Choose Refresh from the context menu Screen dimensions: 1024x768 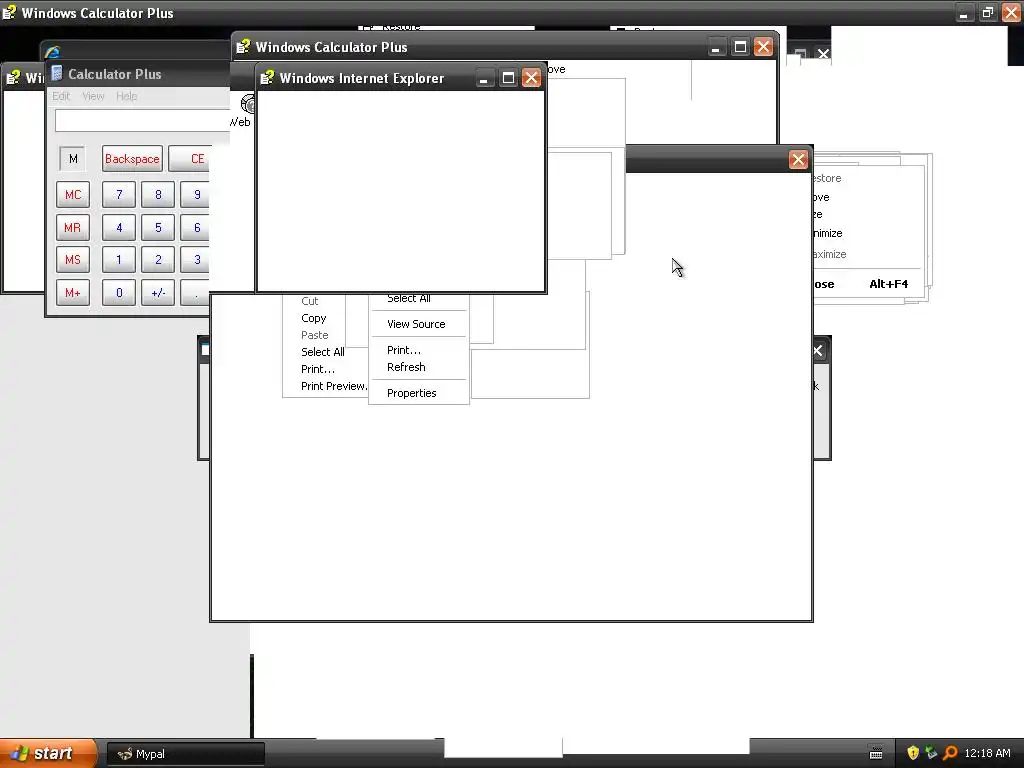[x=406, y=367]
